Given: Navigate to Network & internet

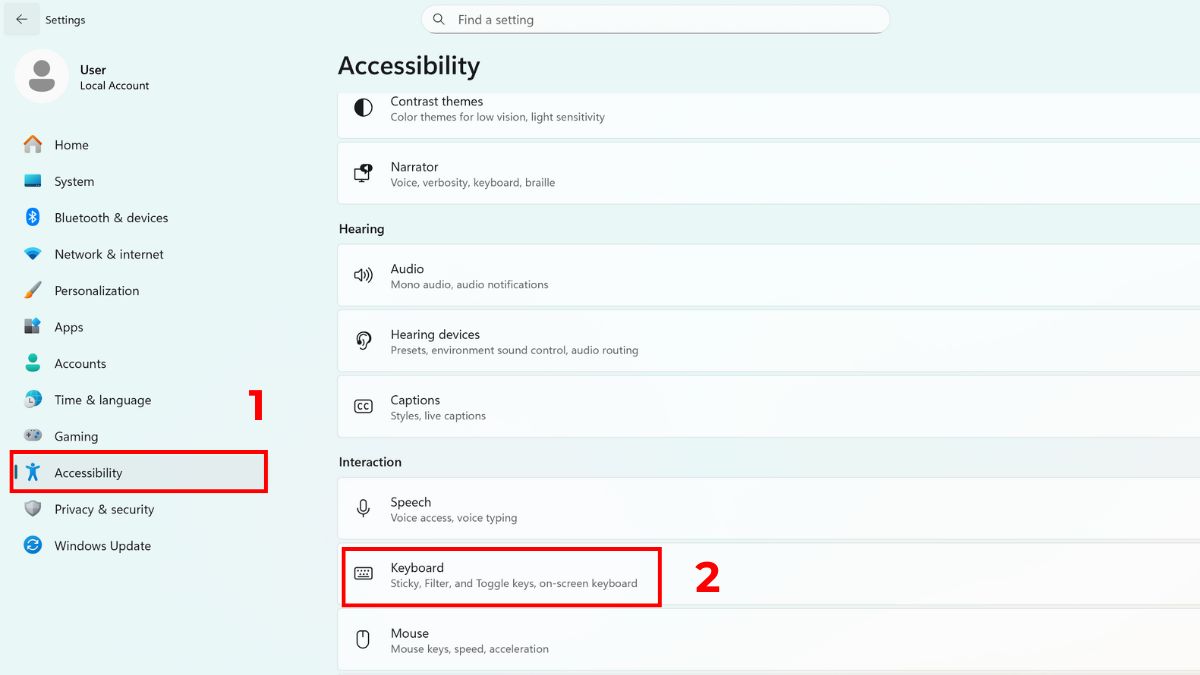Looking at the screenshot, I should pos(30,254).
